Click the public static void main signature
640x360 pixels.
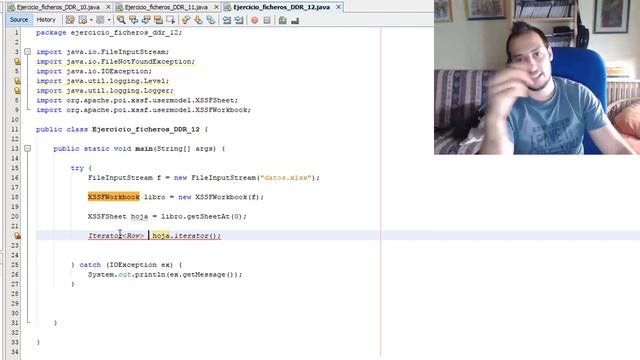(139, 149)
